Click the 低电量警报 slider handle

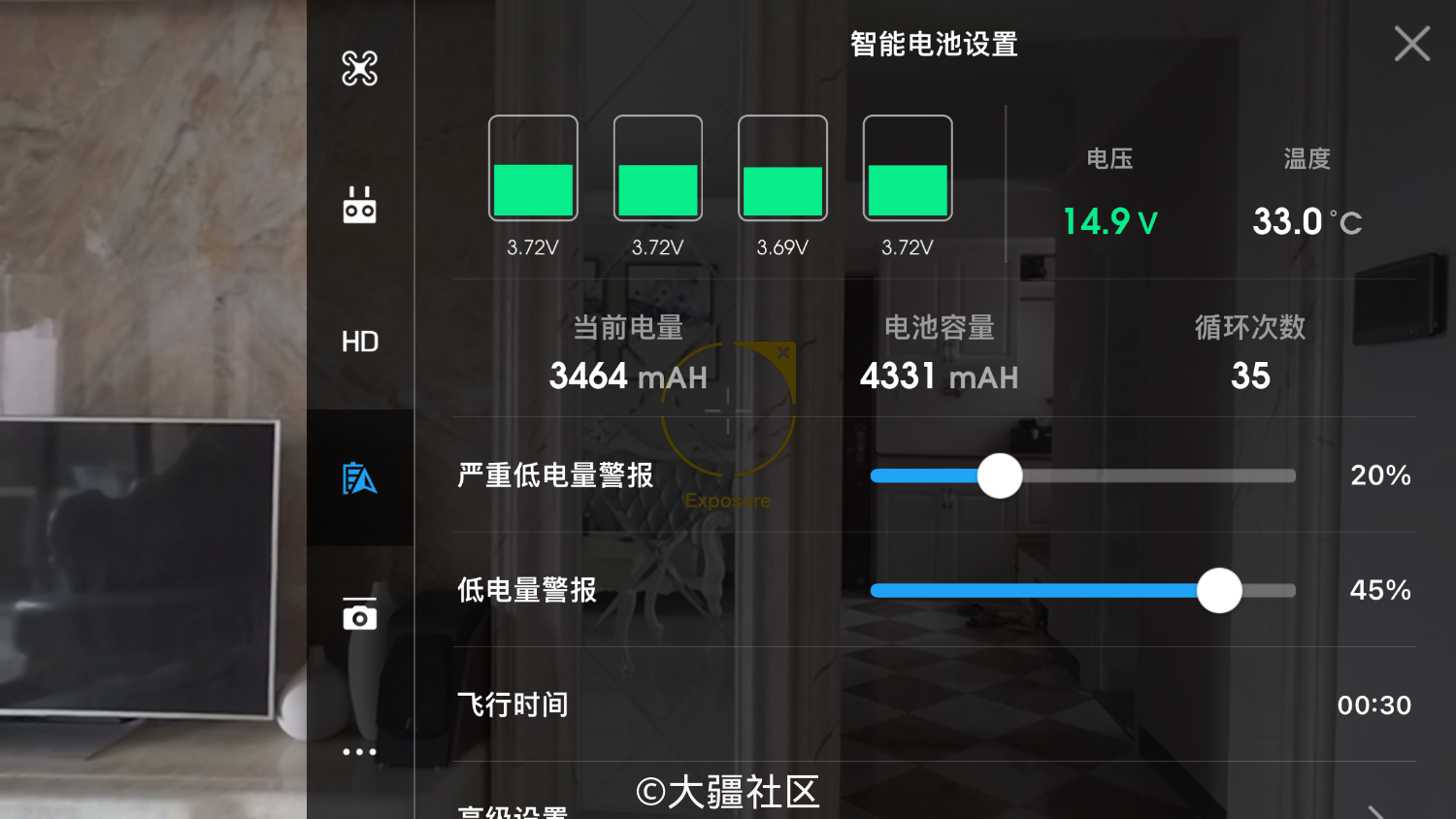pos(1219,590)
